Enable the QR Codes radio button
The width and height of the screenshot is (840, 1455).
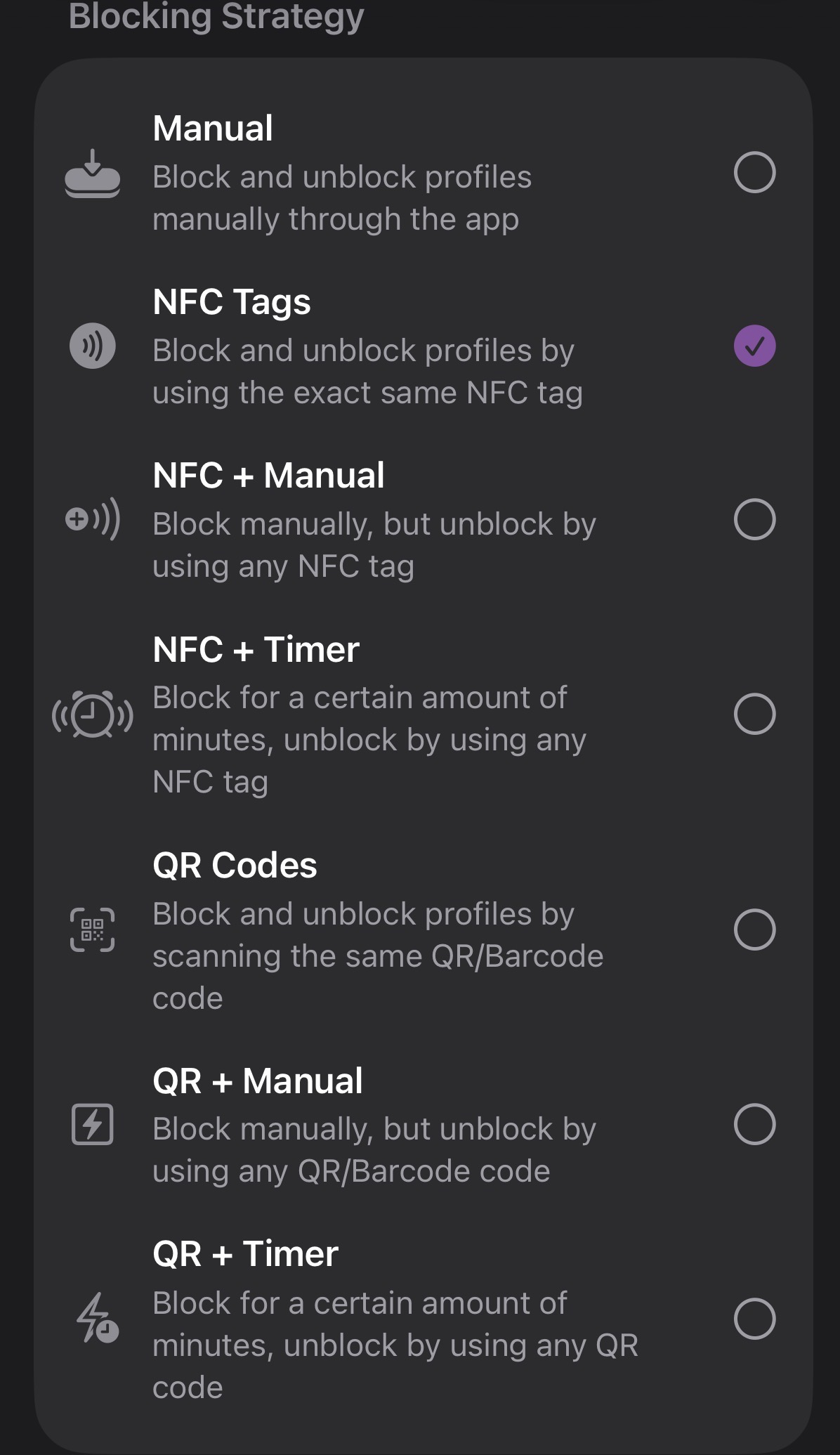(x=754, y=929)
